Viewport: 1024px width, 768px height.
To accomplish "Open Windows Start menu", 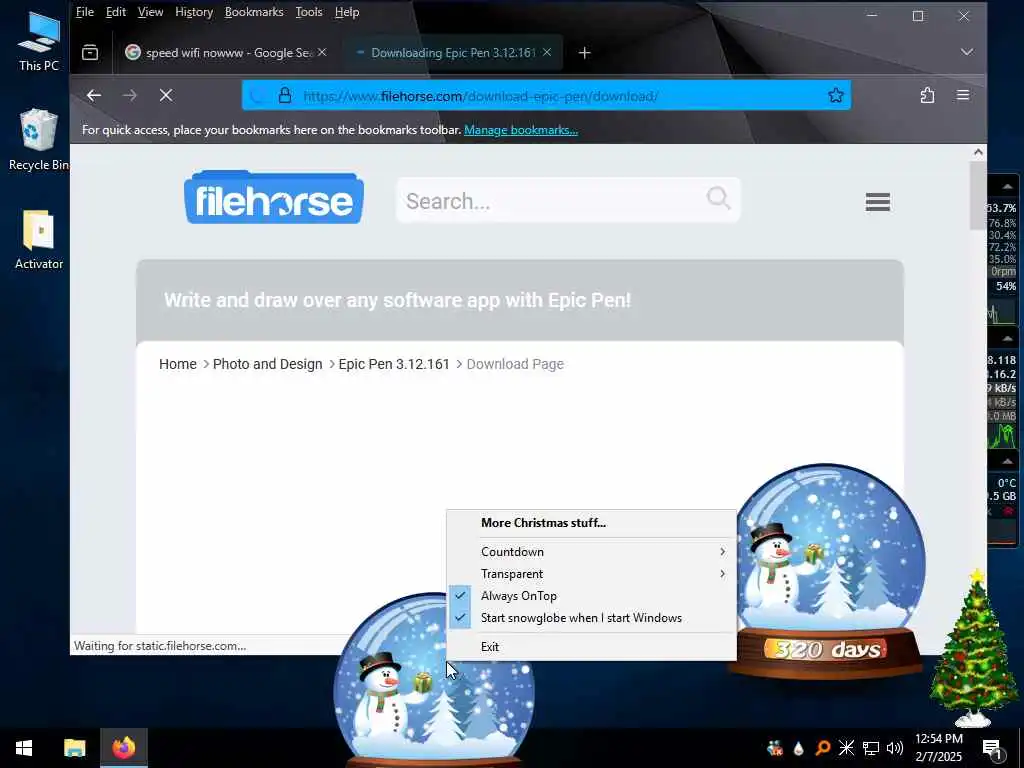I will tap(24, 748).
